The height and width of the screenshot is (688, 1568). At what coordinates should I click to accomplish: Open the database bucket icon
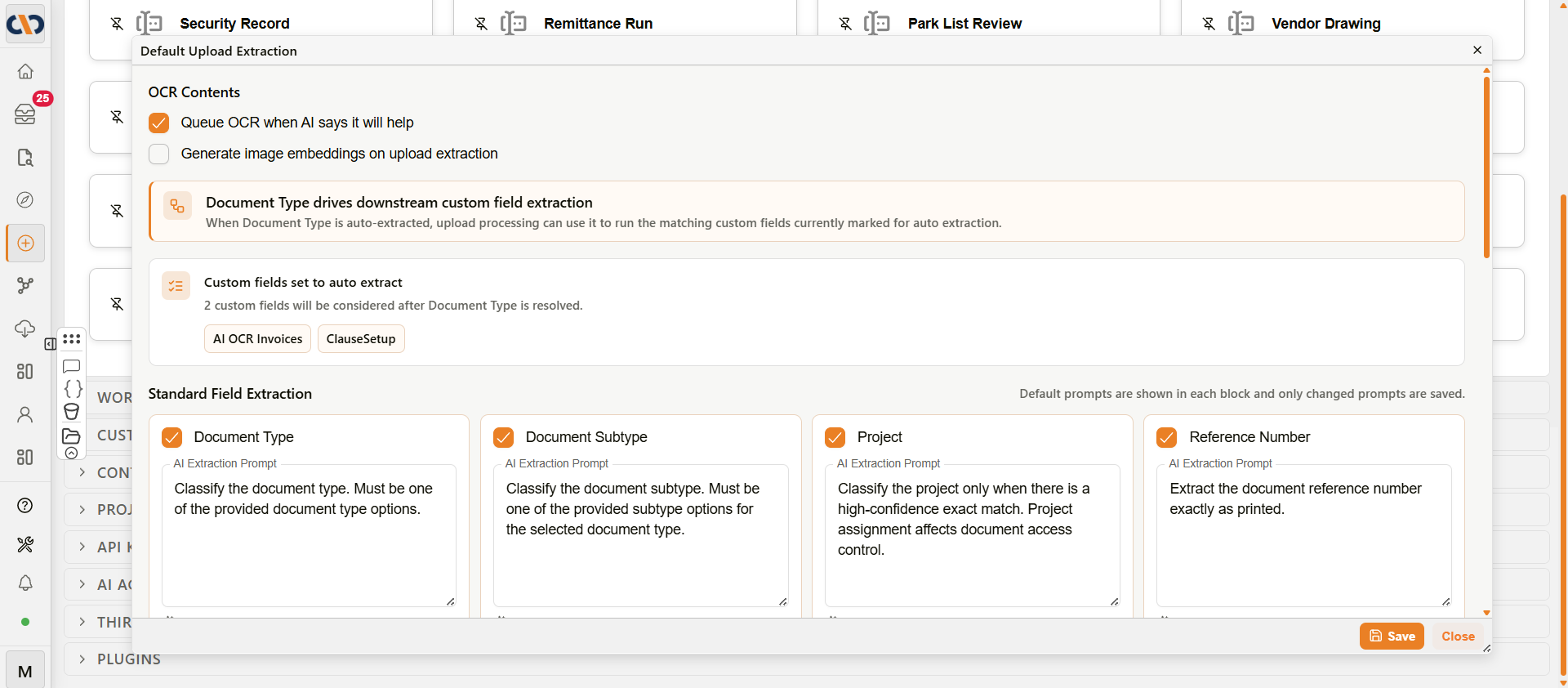pyautogui.click(x=72, y=411)
